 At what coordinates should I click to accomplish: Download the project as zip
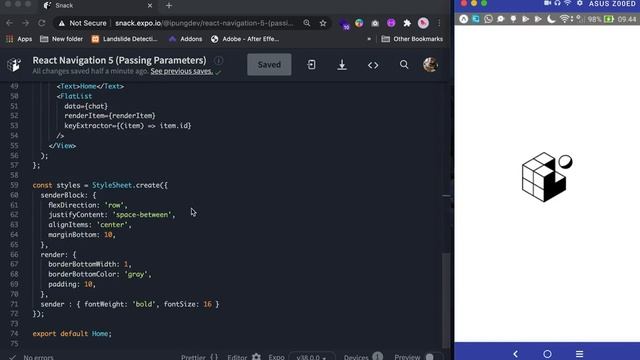point(342,64)
